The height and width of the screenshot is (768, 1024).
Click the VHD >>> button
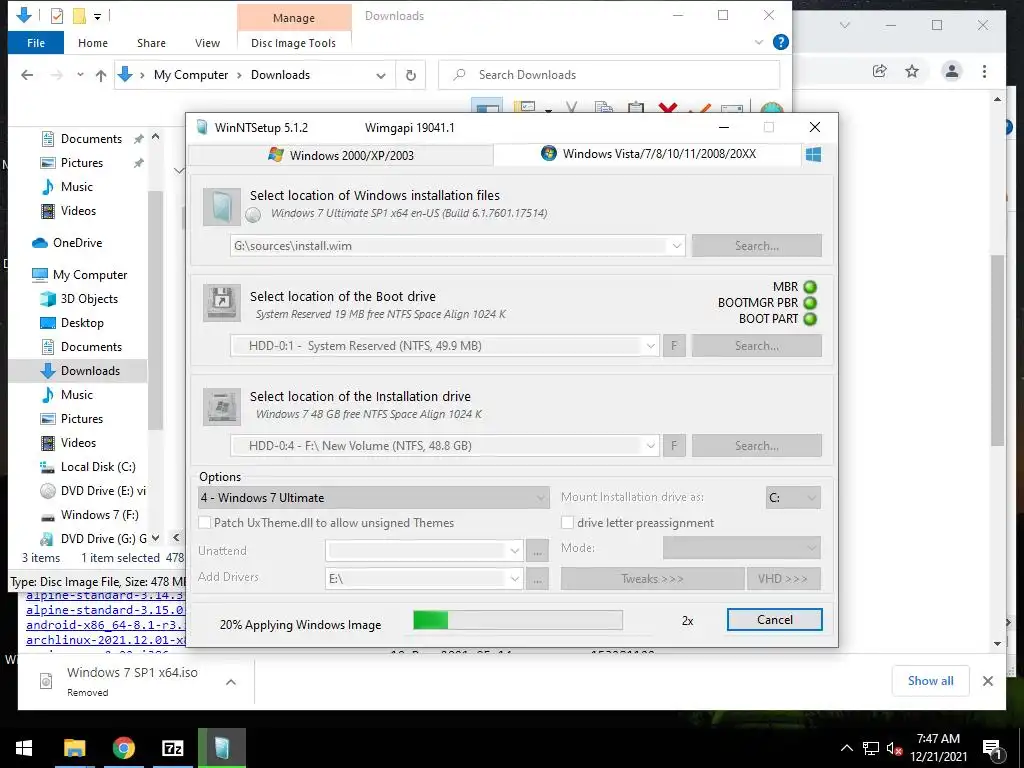(783, 579)
